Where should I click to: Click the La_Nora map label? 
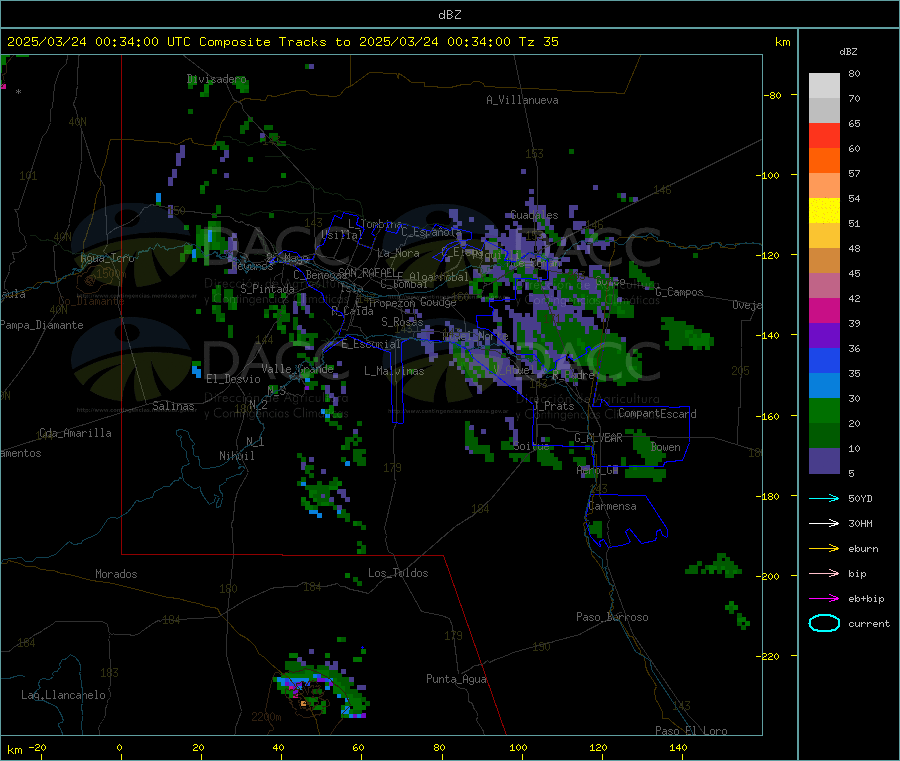click(398, 253)
